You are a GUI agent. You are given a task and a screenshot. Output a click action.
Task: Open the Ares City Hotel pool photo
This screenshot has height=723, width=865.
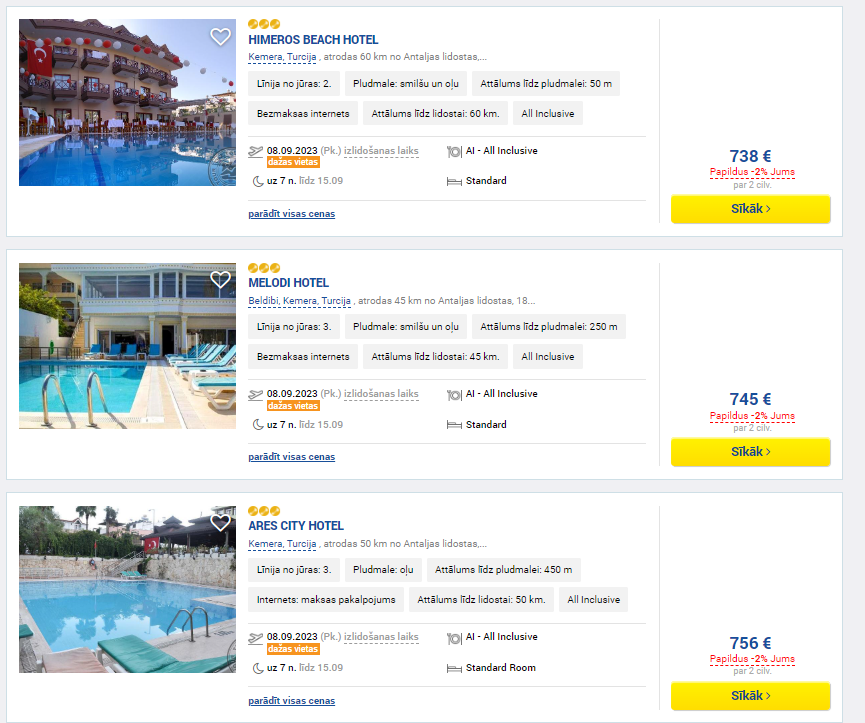pyautogui.click(x=127, y=590)
